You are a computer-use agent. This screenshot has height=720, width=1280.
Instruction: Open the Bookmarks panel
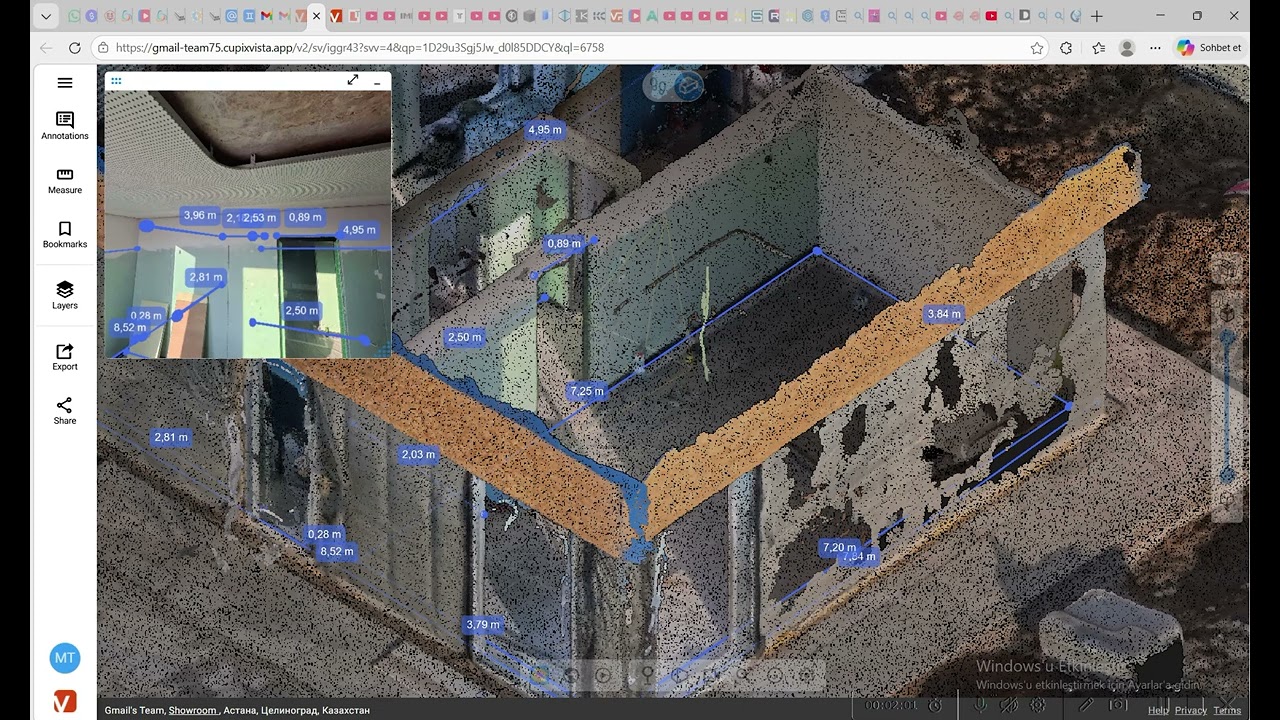(65, 235)
